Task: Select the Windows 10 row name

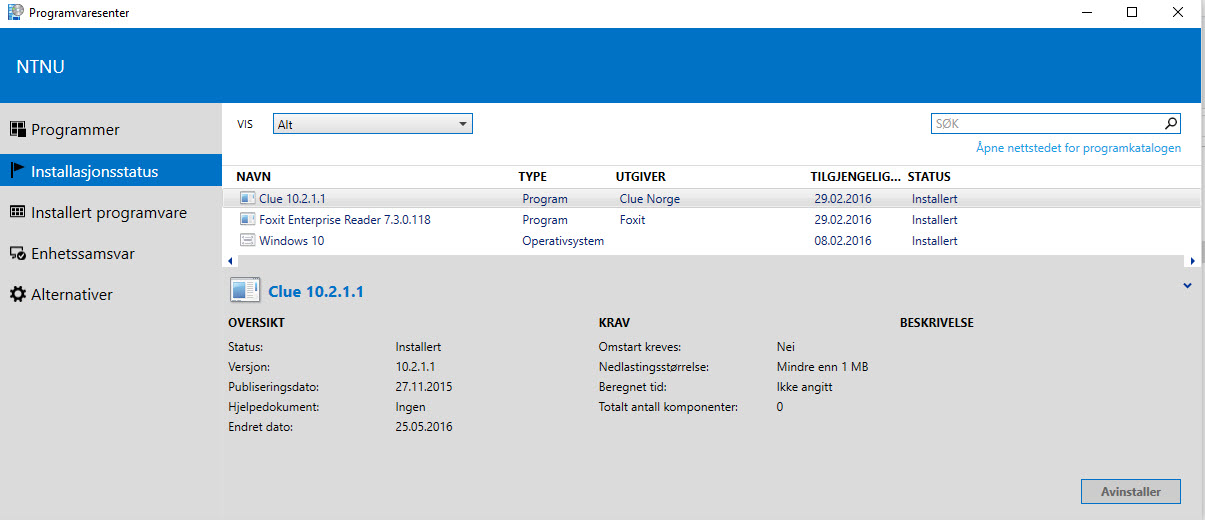Action: point(292,241)
